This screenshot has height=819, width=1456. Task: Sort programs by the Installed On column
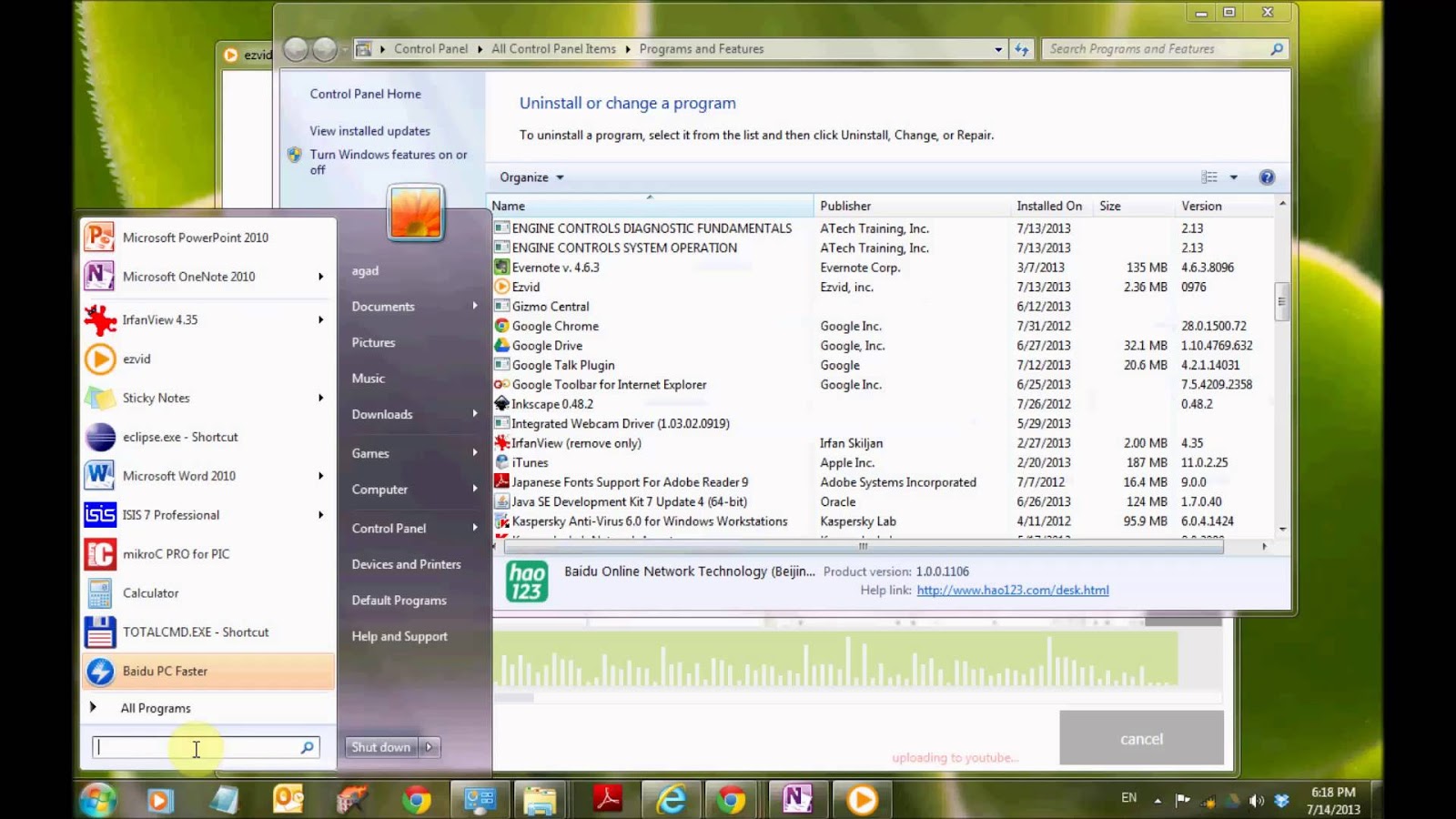click(1049, 206)
